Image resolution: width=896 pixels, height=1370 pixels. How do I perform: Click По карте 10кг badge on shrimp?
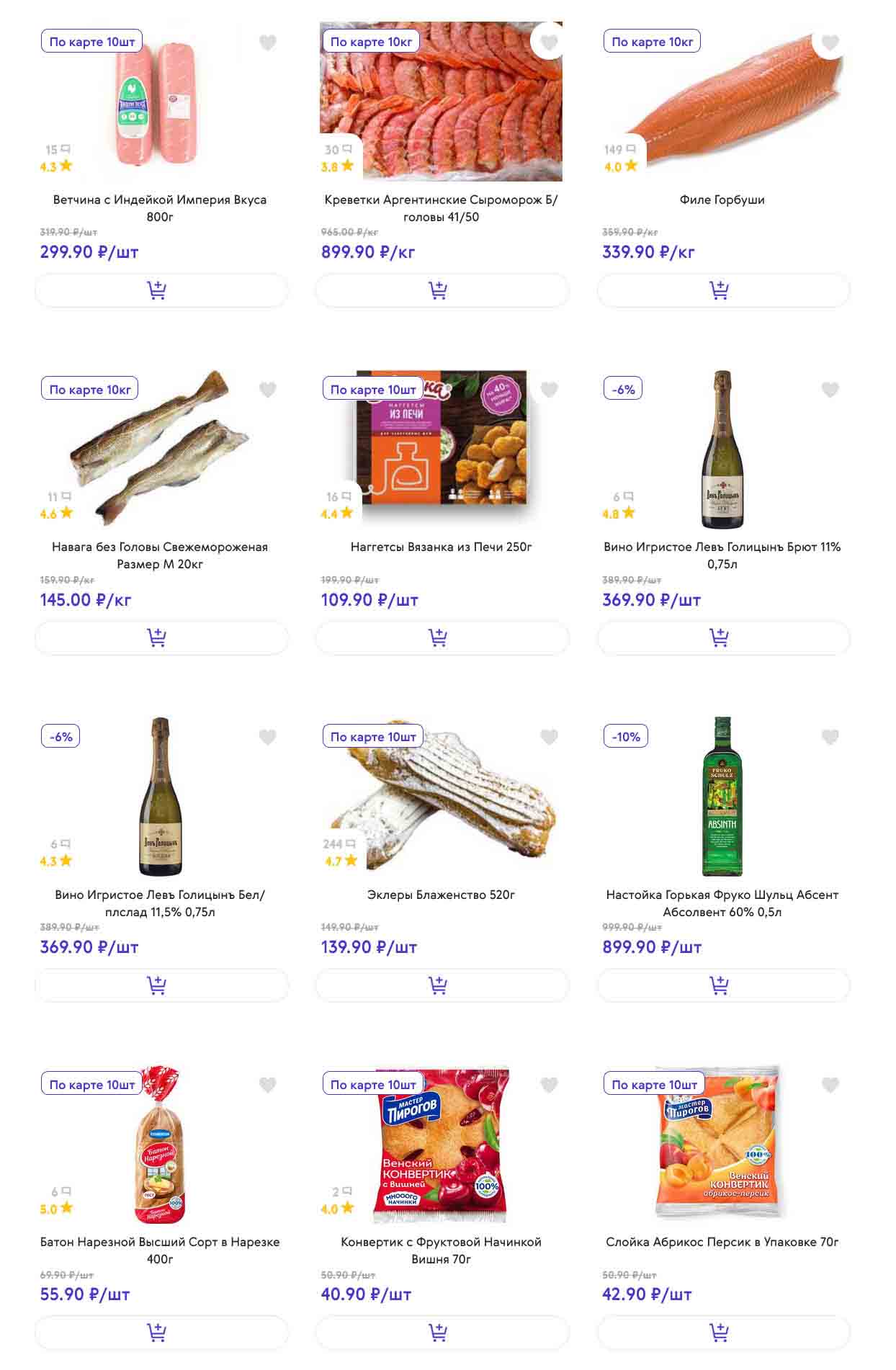371,42
